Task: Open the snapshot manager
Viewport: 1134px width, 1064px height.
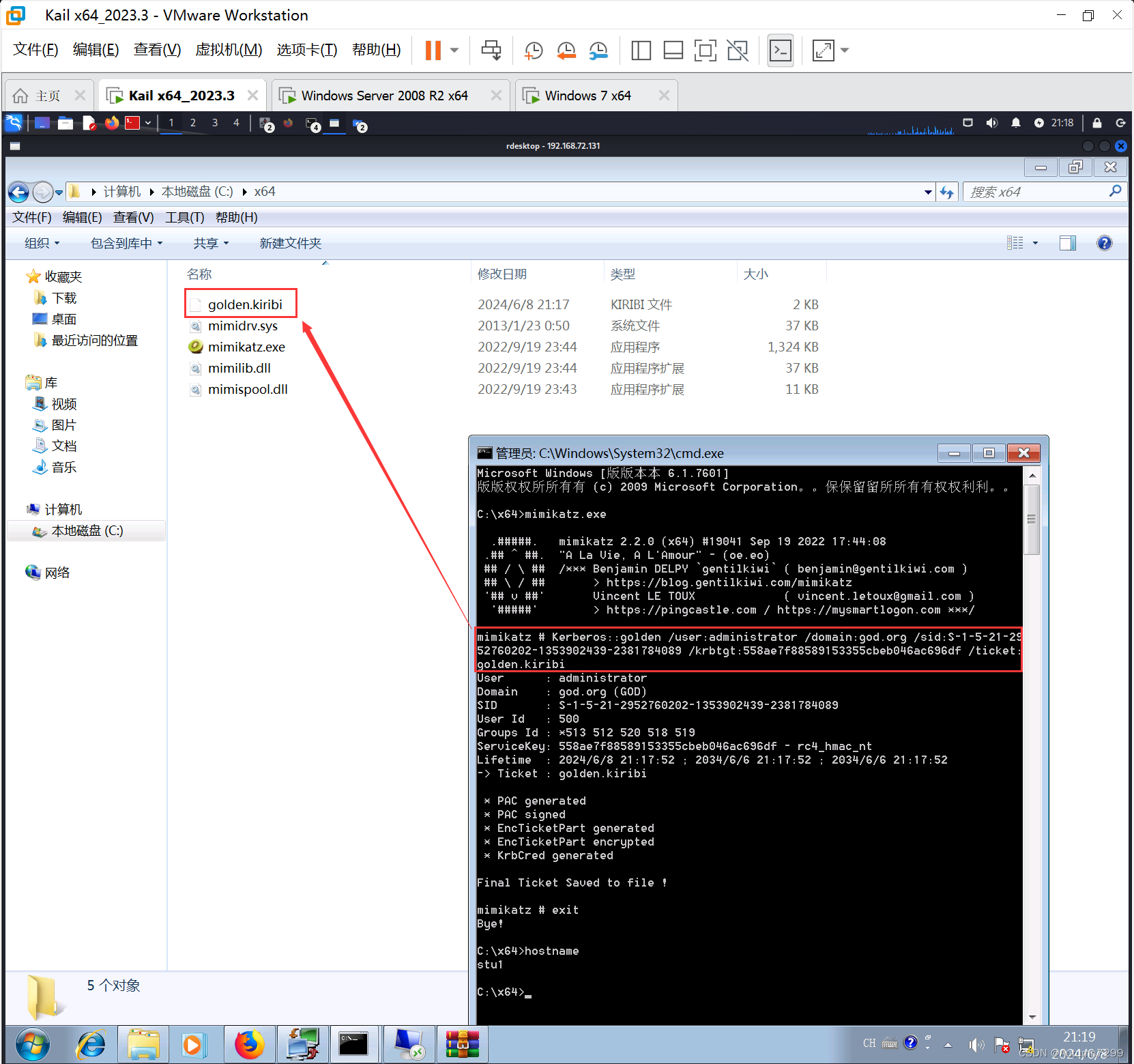Action: tap(598, 50)
